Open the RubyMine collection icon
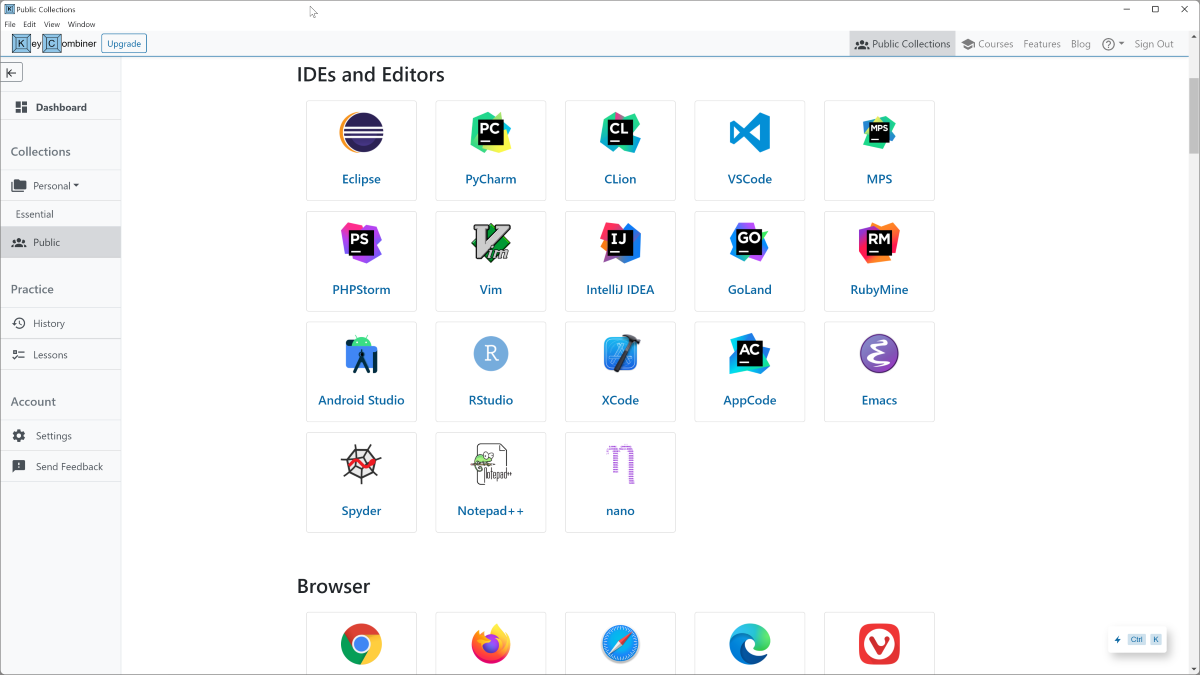This screenshot has height=675, width=1200. (879, 243)
